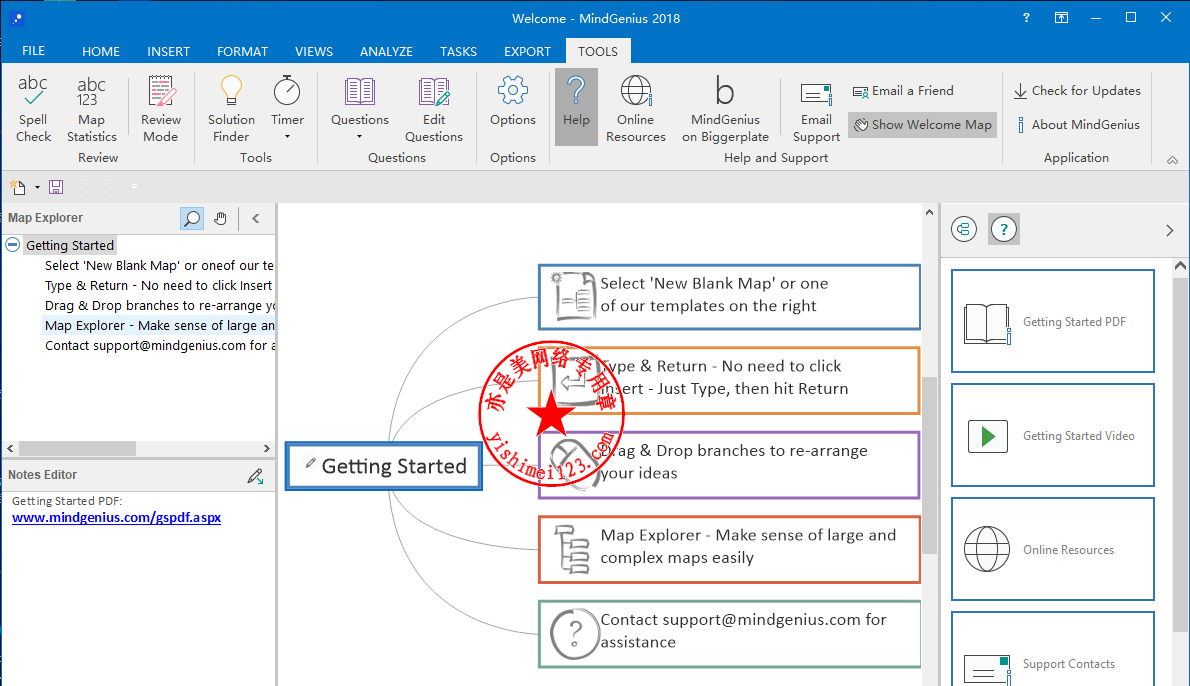The height and width of the screenshot is (686, 1190).
Task: Open MindGenius on Biggerplate
Action: [725, 109]
